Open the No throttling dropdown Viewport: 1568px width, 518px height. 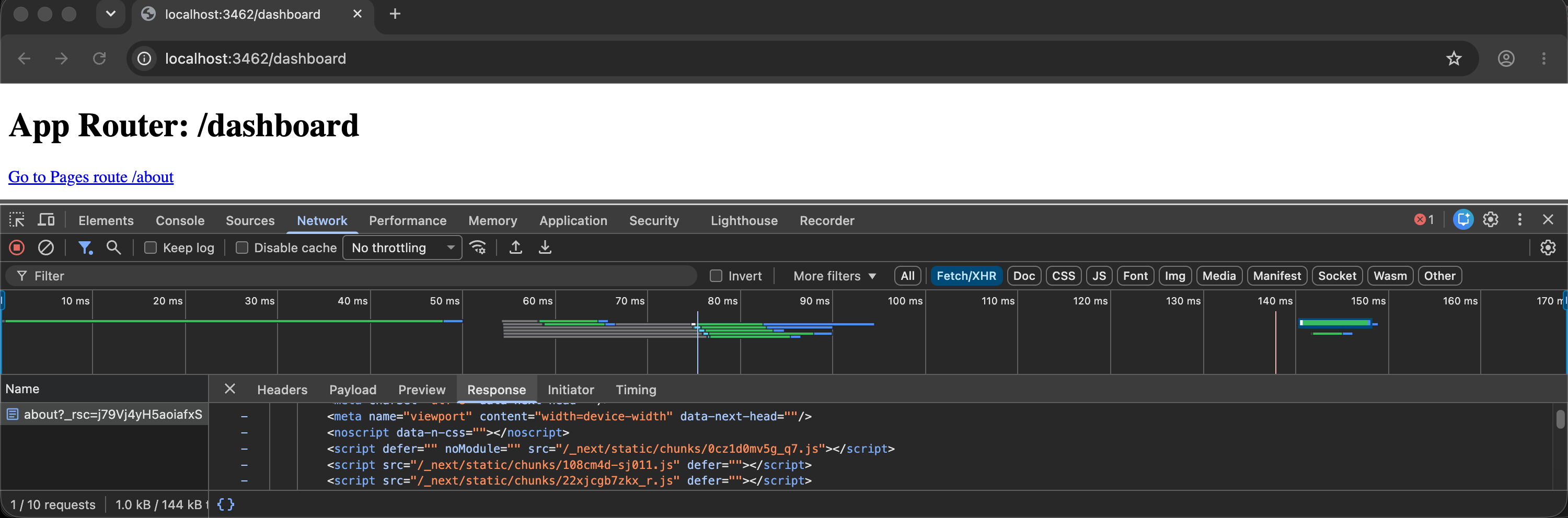point(402,248)
